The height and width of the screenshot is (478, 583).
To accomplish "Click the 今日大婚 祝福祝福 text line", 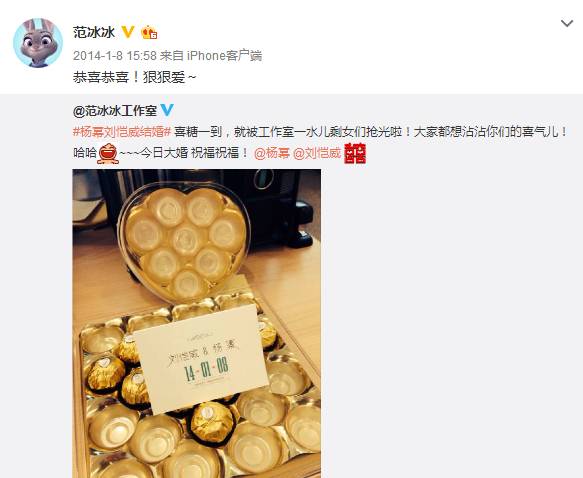I will tap(194, 153).
